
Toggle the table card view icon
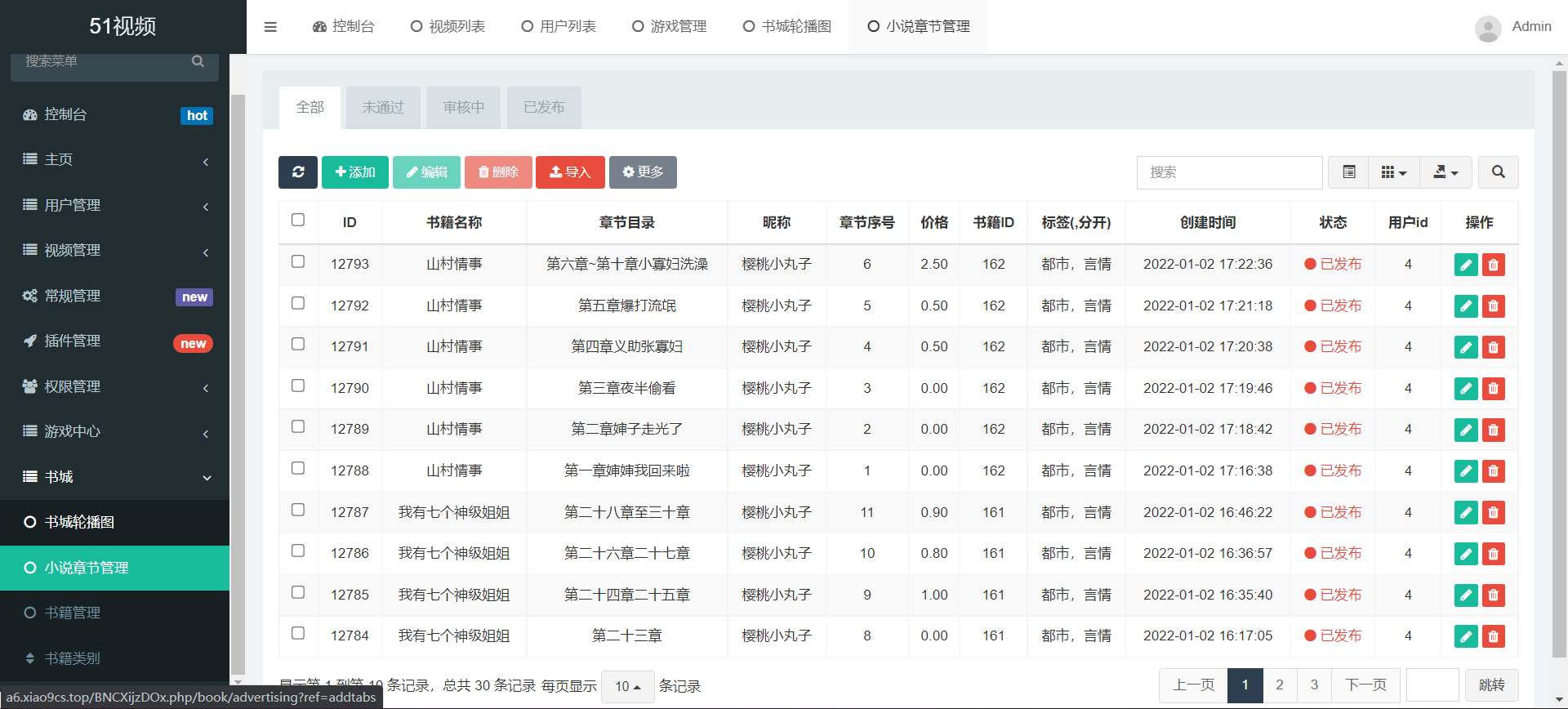pos(1349,172)
